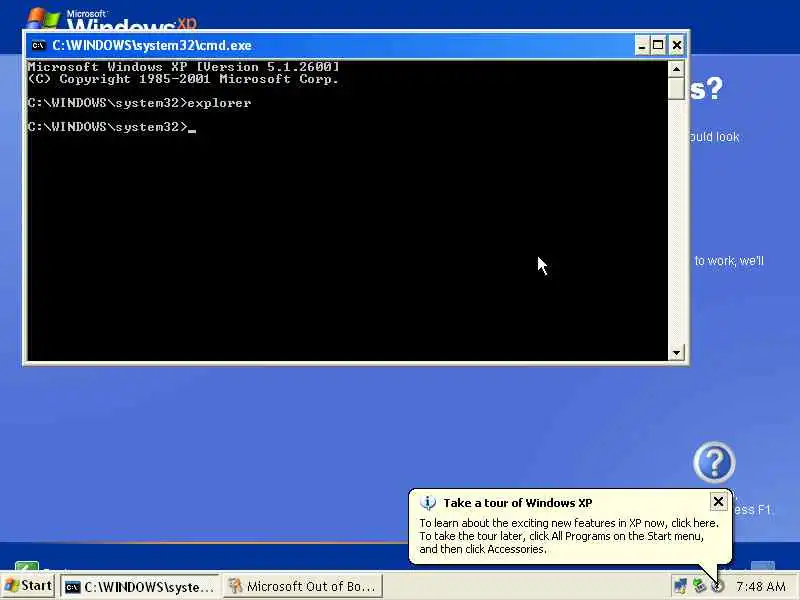Click the 'explorer' command line in the console

point(139,103)
